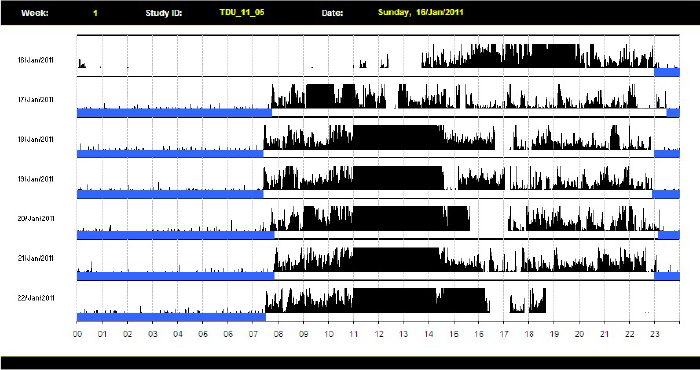Select hour label "08" on time axis

tap(278, 333)
